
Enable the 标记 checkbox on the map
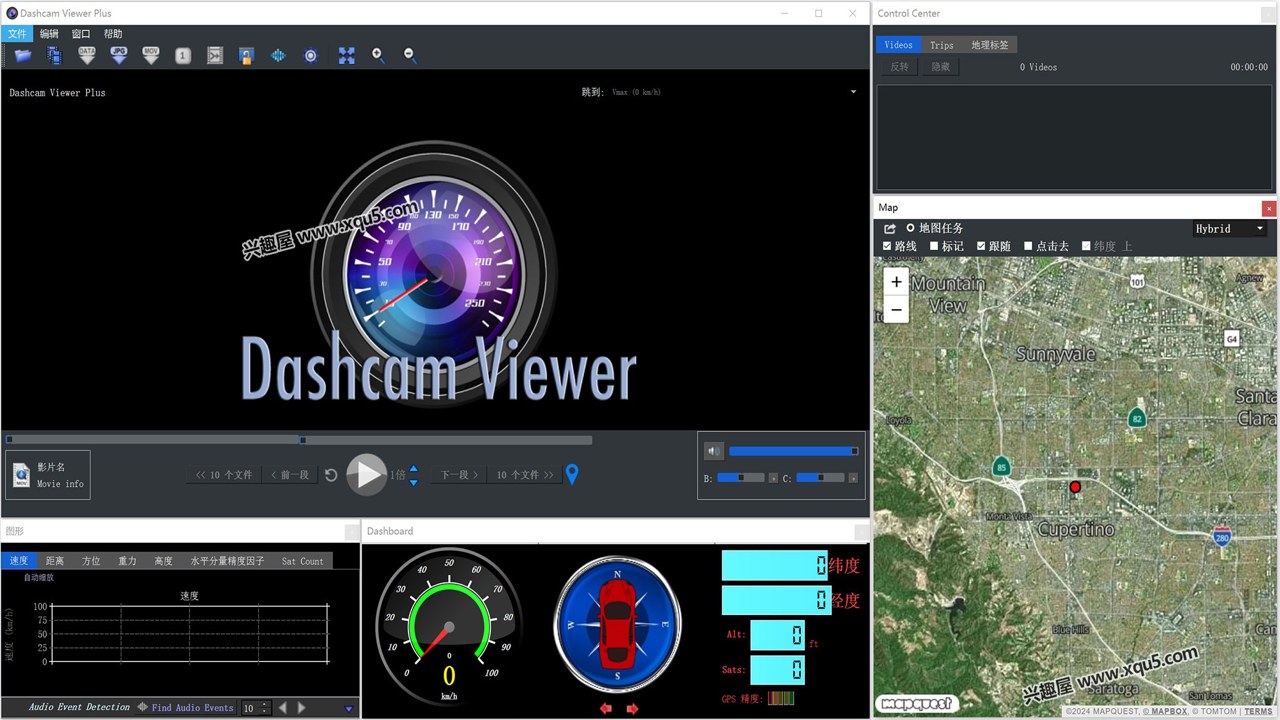(x=934, y=246)
